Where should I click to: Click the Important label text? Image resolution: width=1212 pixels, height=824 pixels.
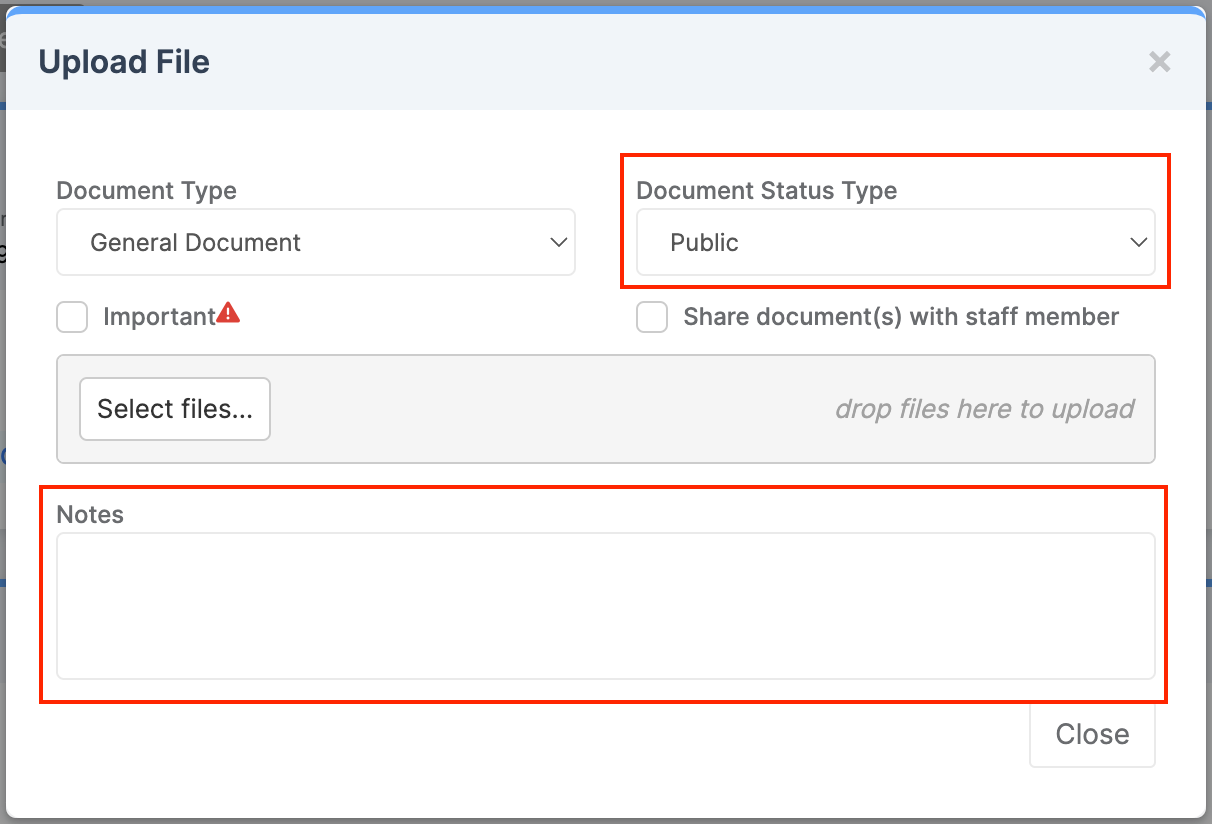click(159, 316)
